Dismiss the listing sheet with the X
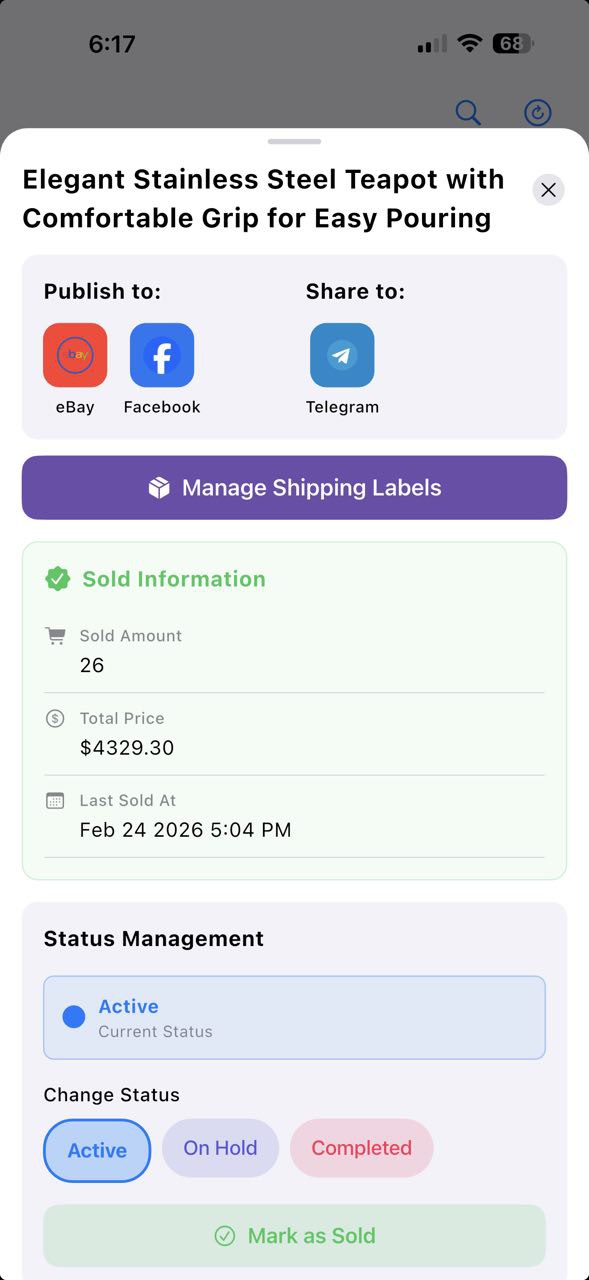The height and width of the screenshot is (1280, 589). [x=548, y=189]
